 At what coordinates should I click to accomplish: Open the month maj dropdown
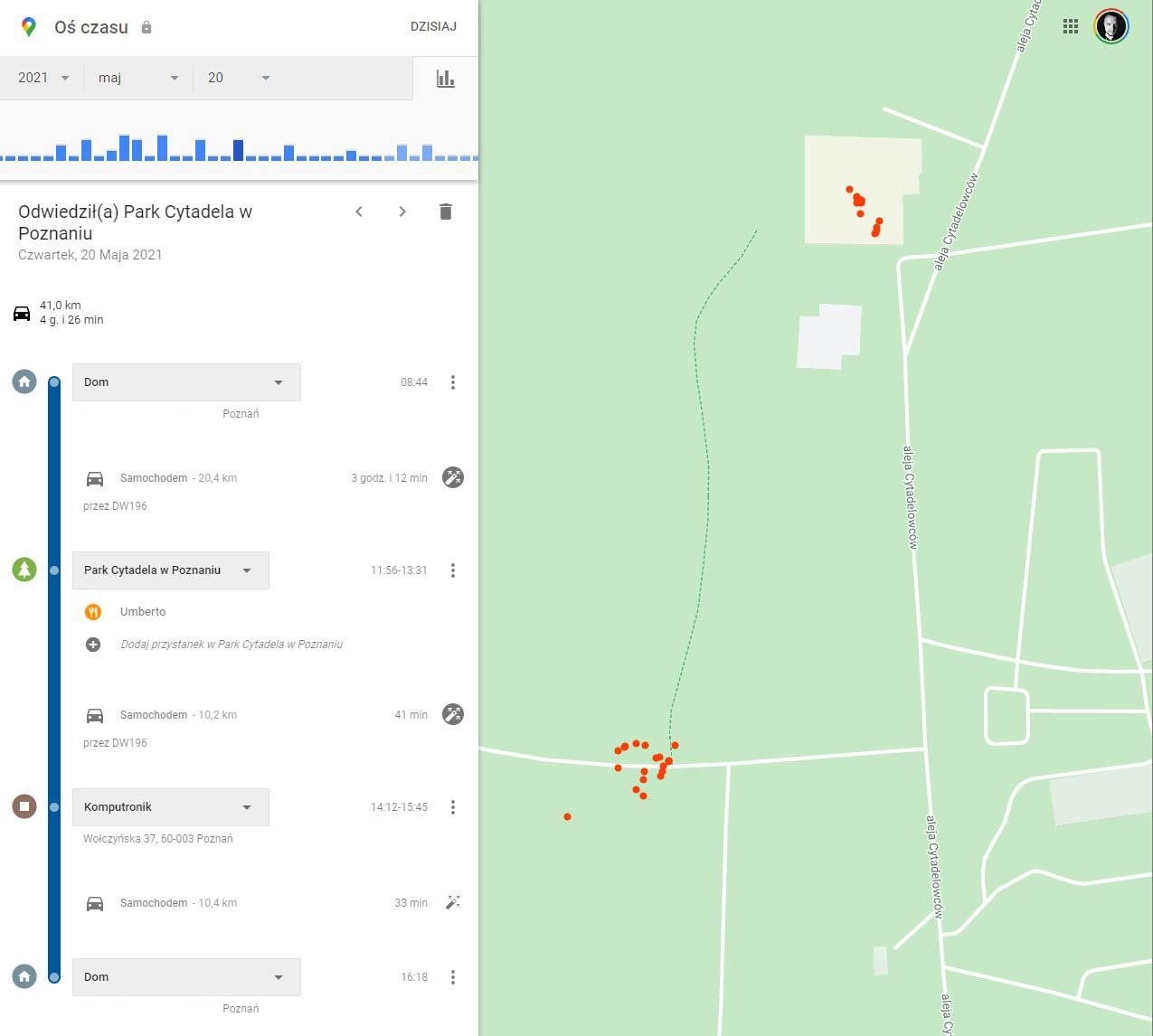(138, 78)
